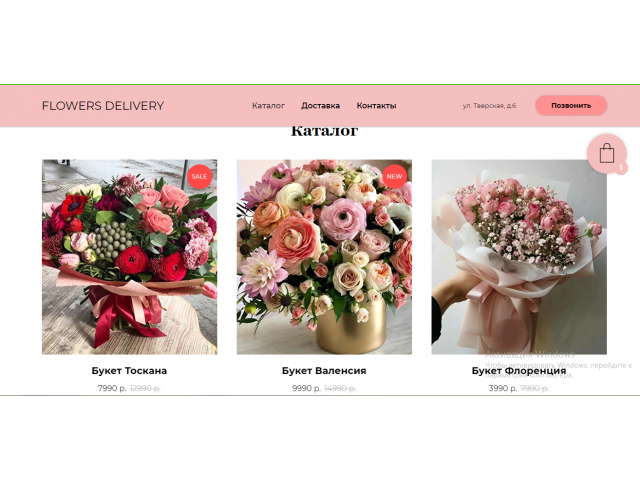
Task: Click the 9990 р. price
Action: pyautogui.click(x=306, y=388)
